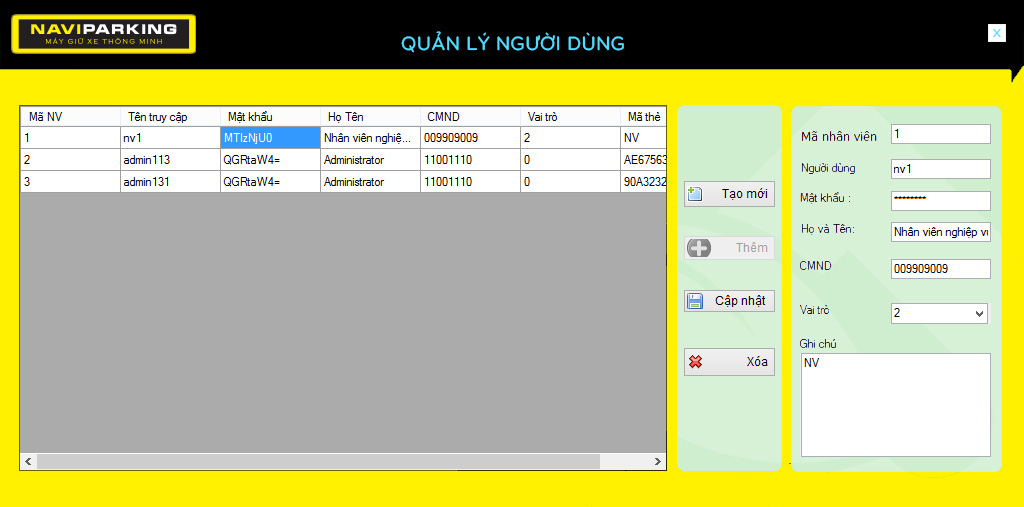Sort by the Vai trò column header
The width and height of the screenshot is (1024, 507).
pyautogui.click(x=570, y=117)
